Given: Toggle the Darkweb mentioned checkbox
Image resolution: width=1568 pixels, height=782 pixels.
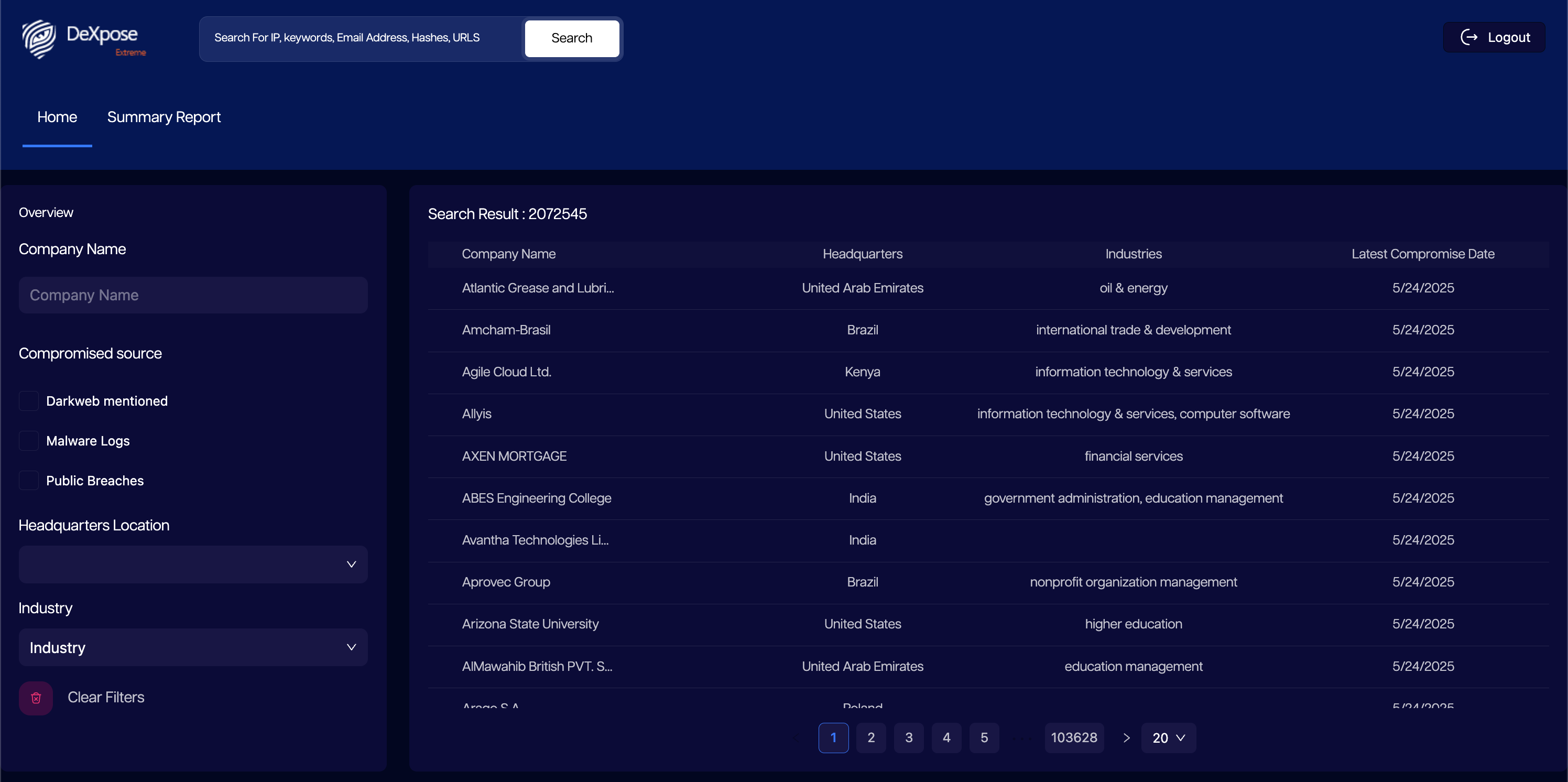Looking at the screenshot, I should tap(29, 401).
